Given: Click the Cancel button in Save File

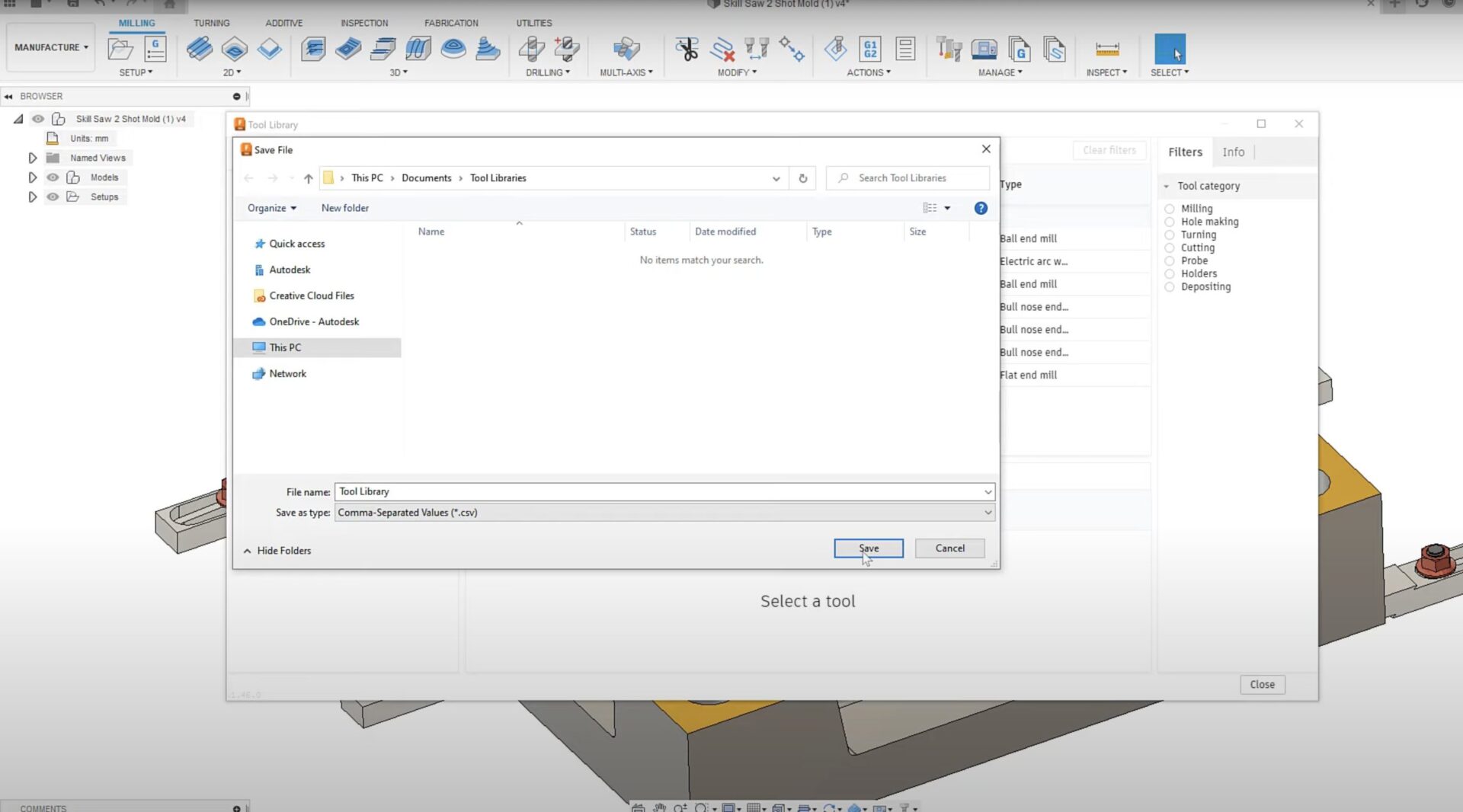Looking at the screenshot, I should [949, 548].
